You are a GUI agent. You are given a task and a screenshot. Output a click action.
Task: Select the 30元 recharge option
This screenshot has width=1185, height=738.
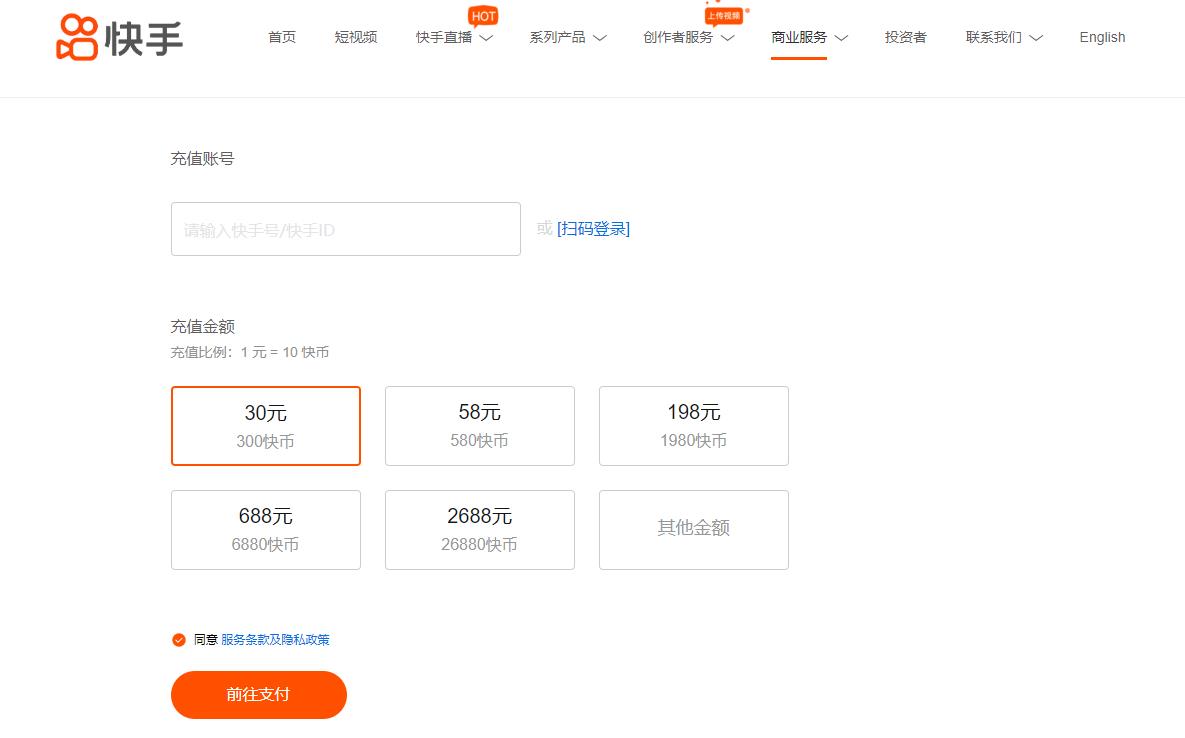tap(265, 425)
